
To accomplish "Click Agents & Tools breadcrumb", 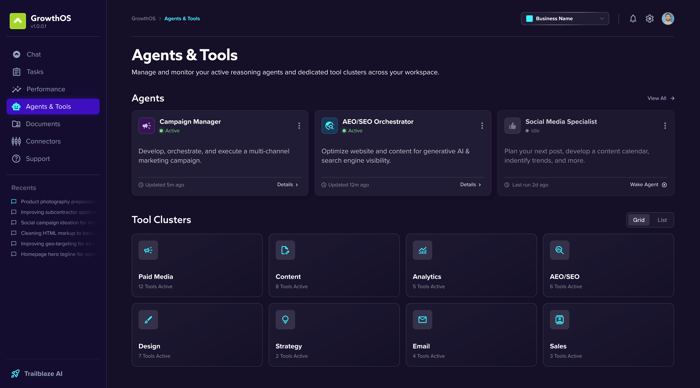I will click(x=182, y=19).
